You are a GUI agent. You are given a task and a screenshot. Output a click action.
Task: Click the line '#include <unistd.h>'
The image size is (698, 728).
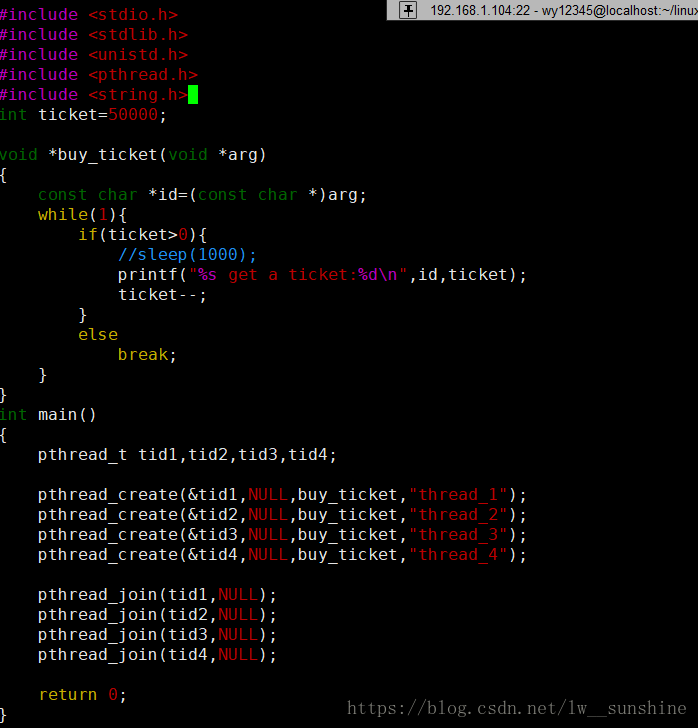coord(94,55)
